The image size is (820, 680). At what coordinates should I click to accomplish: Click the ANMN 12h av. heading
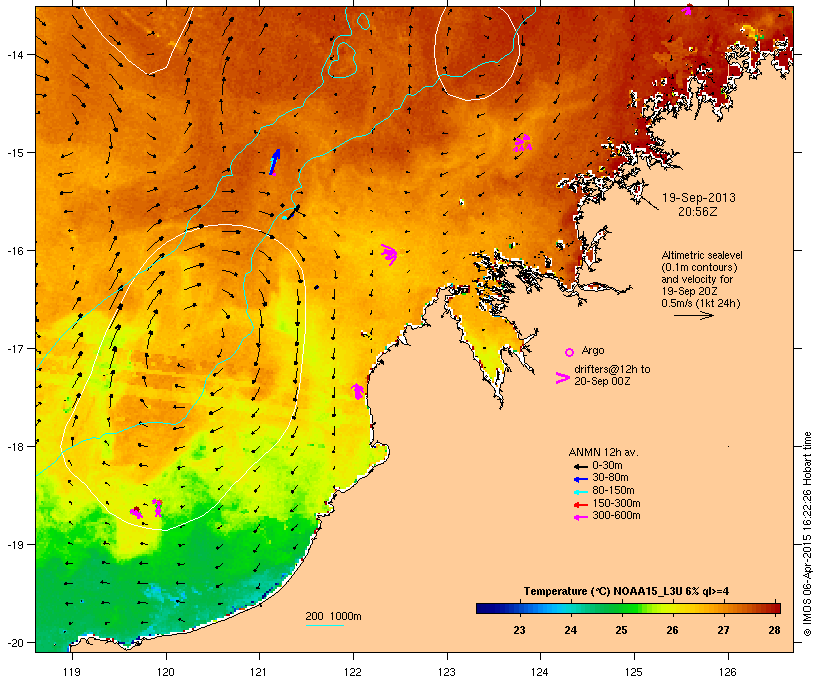tap(603, 452)
